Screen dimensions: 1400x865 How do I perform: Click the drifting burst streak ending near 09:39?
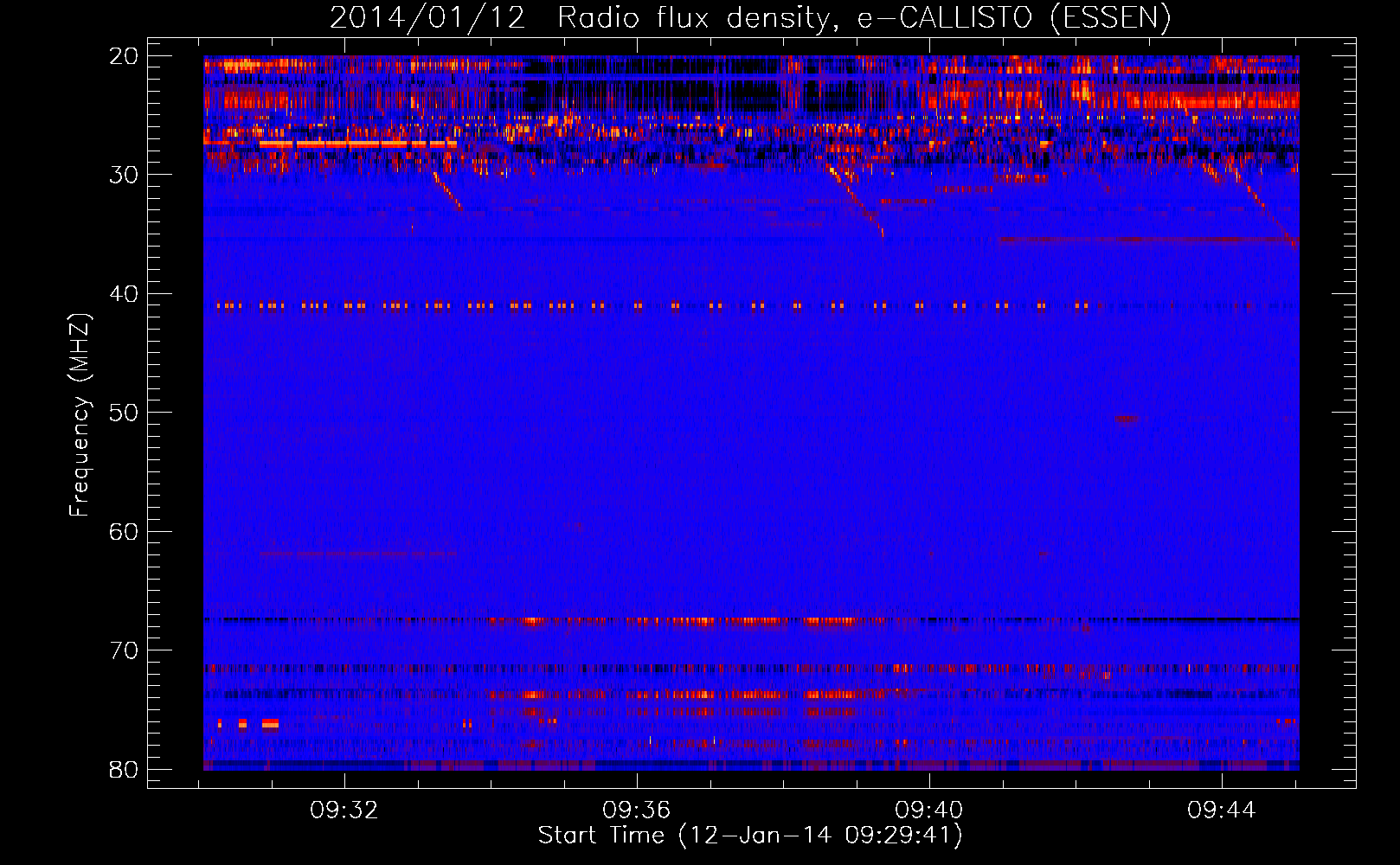coord(855,201)
